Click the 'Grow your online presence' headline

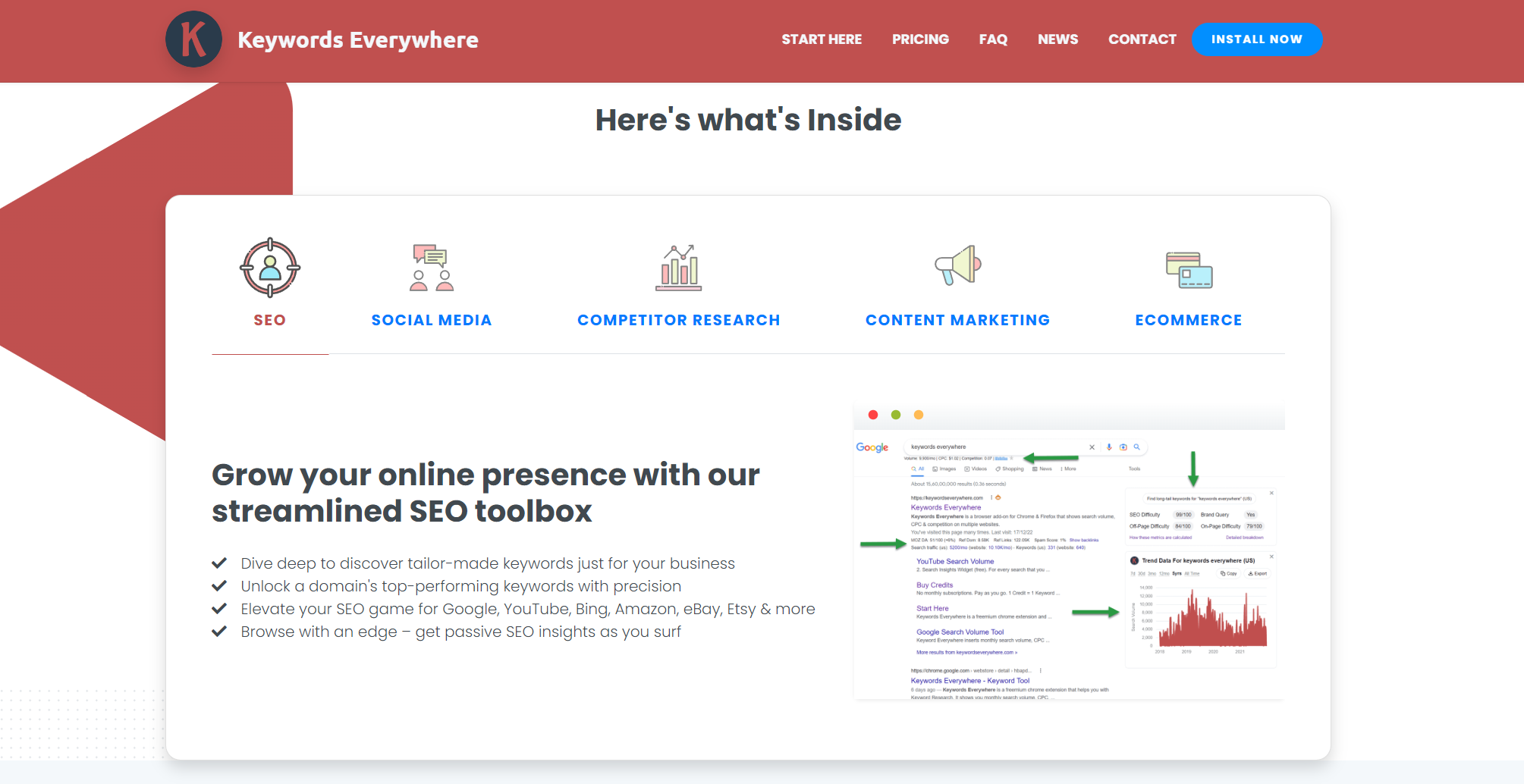[x=485, y=493]
